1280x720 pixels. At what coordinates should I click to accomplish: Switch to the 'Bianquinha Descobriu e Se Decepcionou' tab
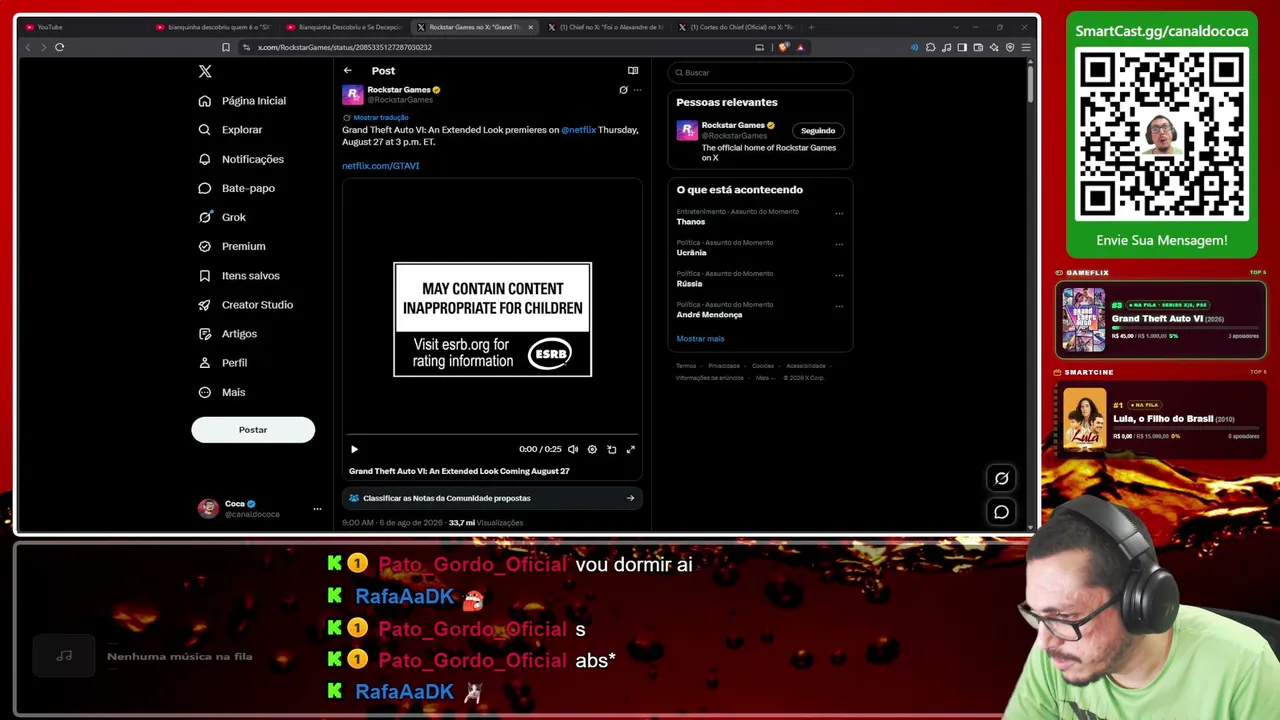[345, 27]
